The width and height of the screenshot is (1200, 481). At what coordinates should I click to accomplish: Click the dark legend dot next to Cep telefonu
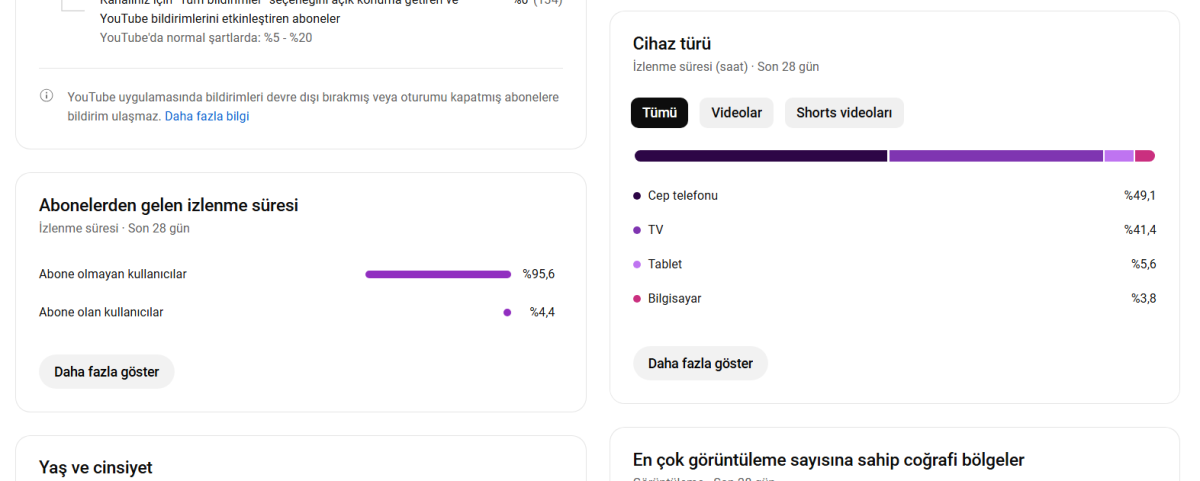pos(637,196)
